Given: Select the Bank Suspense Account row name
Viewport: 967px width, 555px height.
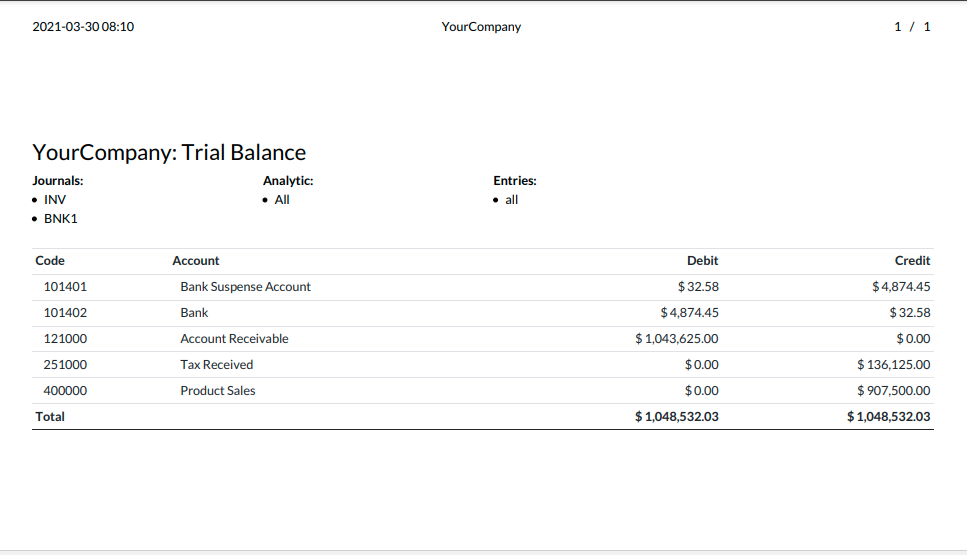Looking at the screenshot, I should 245,287.
